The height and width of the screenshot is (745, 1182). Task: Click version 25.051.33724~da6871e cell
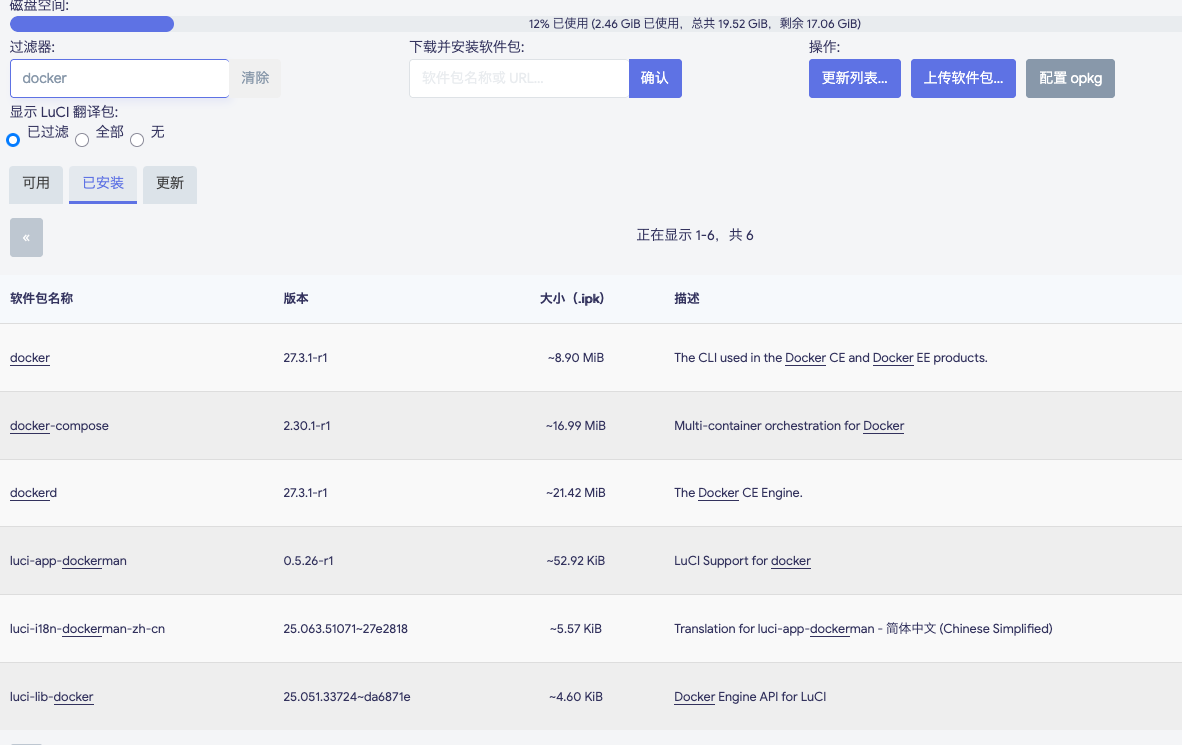coord(347,697)
